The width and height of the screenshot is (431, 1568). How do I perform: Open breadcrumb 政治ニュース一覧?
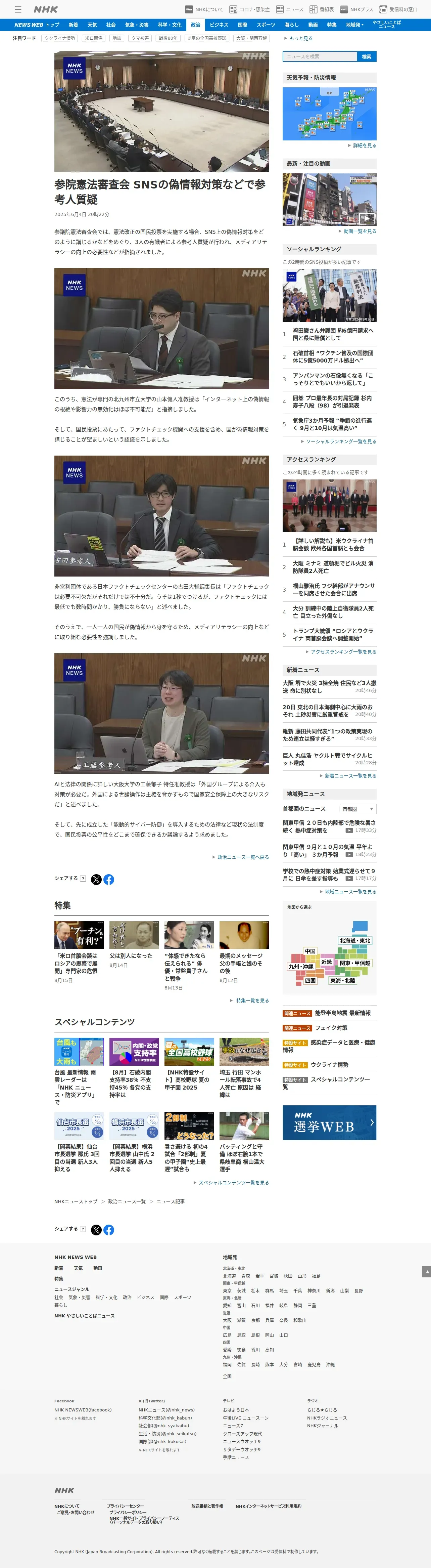[127, 1201]
